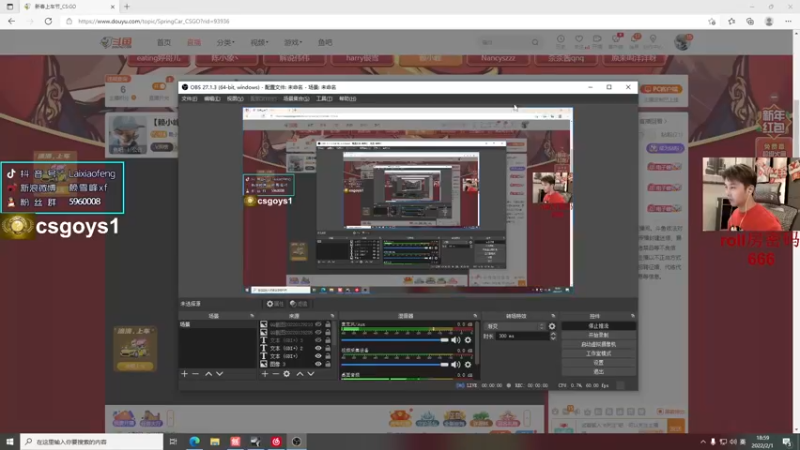
Task: Go to Douyu 首页 home link
Action: tap(164, 42)
